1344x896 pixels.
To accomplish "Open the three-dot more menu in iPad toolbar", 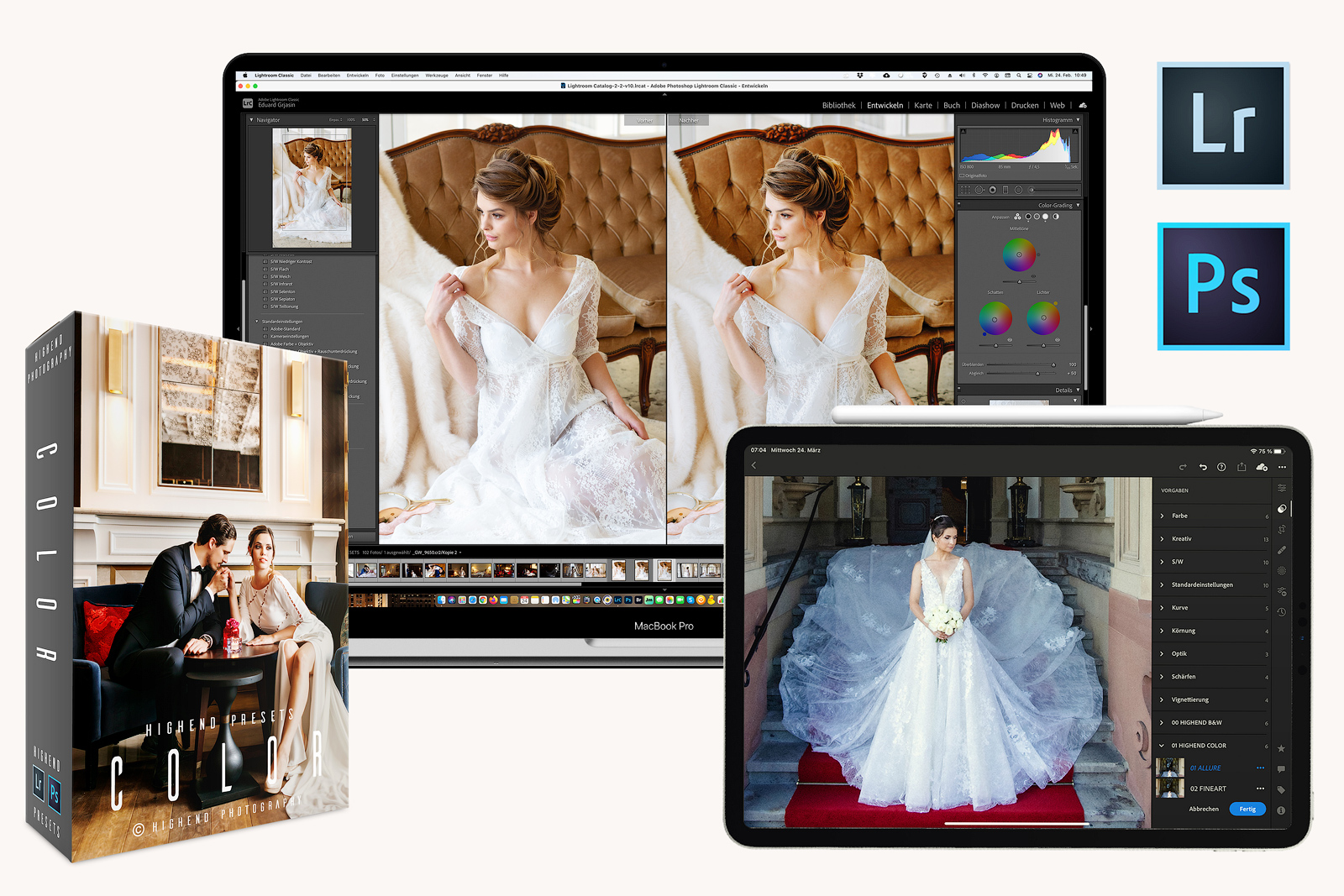I will click(1282, 467).
